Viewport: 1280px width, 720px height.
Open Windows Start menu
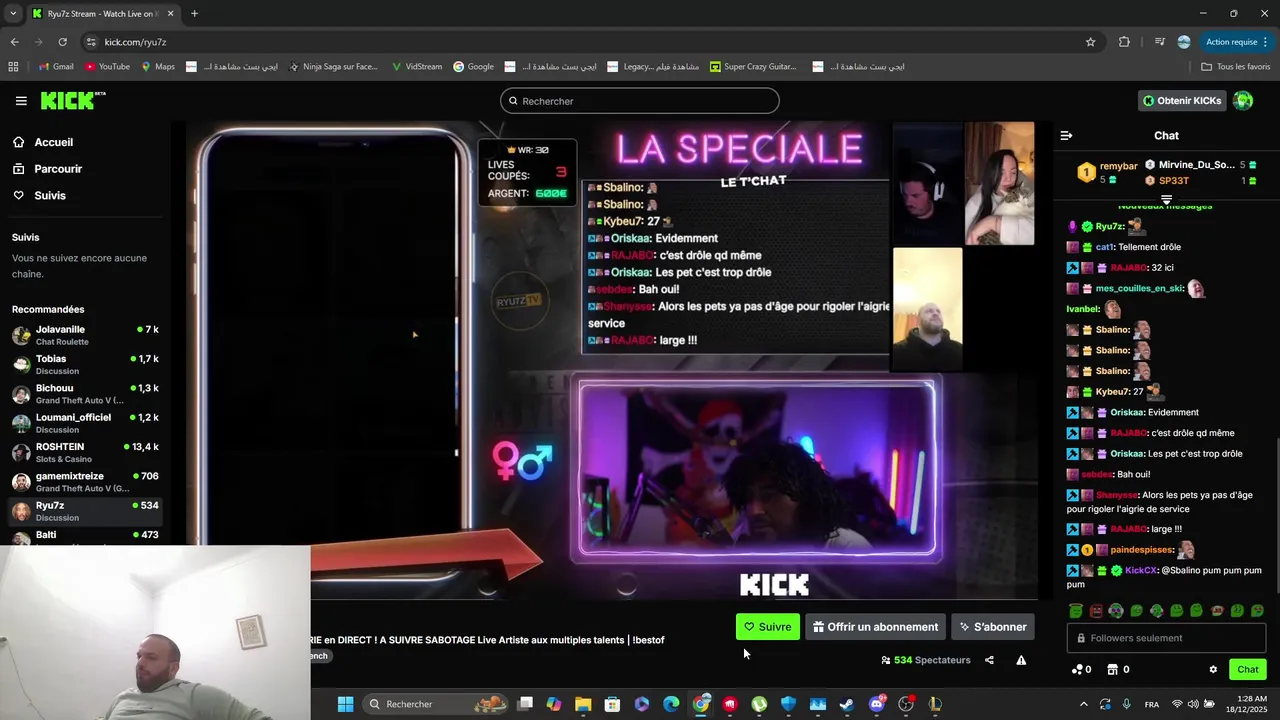(x=345, y=704)
